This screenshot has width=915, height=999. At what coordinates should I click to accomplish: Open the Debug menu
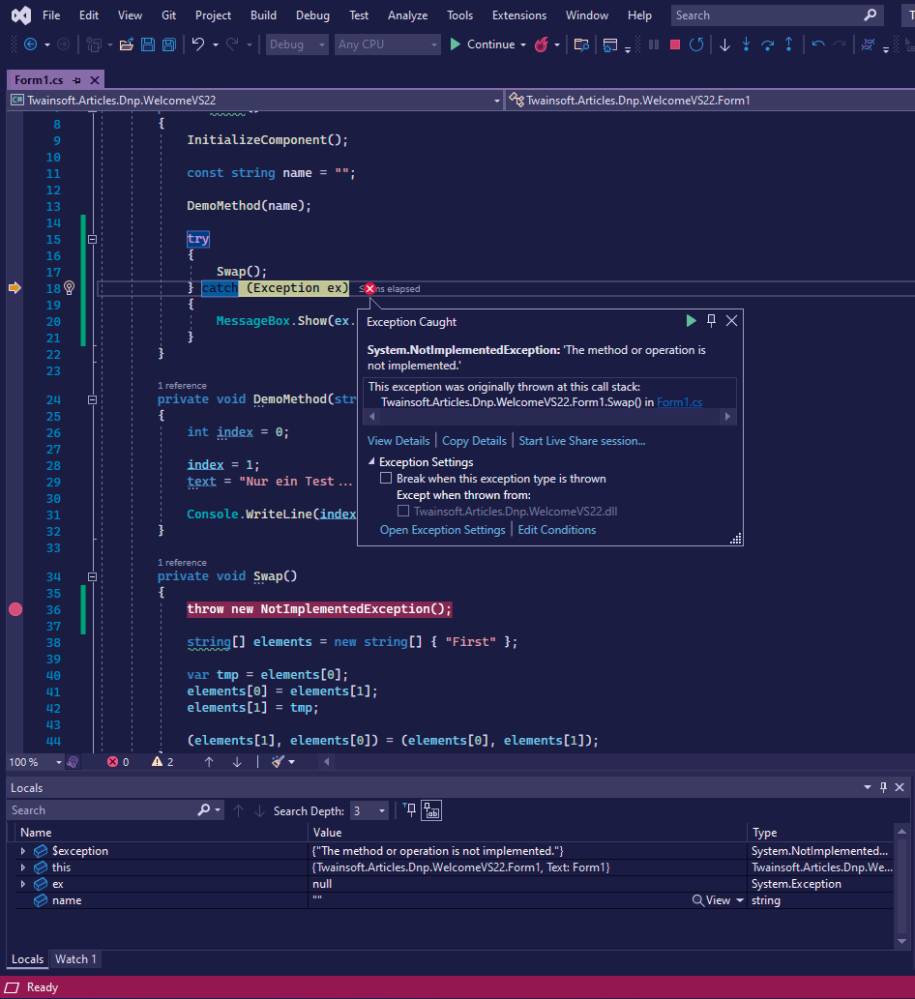312,15
